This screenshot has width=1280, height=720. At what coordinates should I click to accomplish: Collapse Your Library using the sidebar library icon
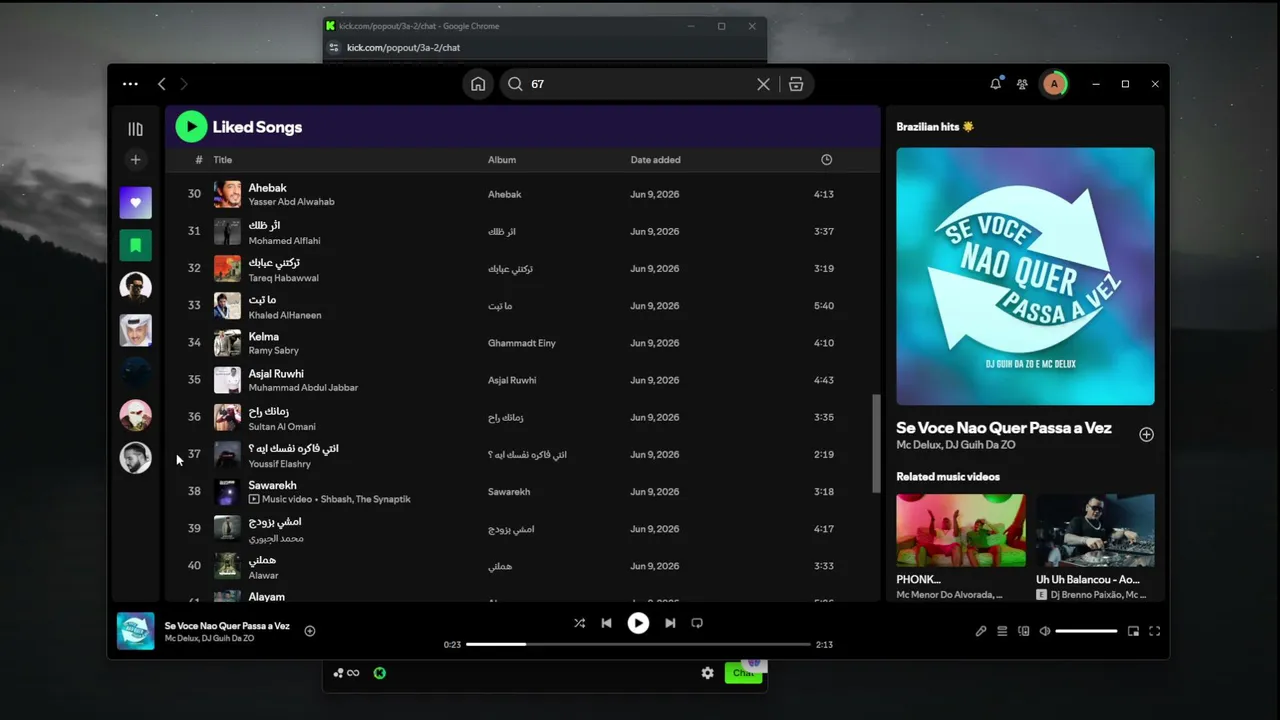pyautogui.click(x=136, y=129)
